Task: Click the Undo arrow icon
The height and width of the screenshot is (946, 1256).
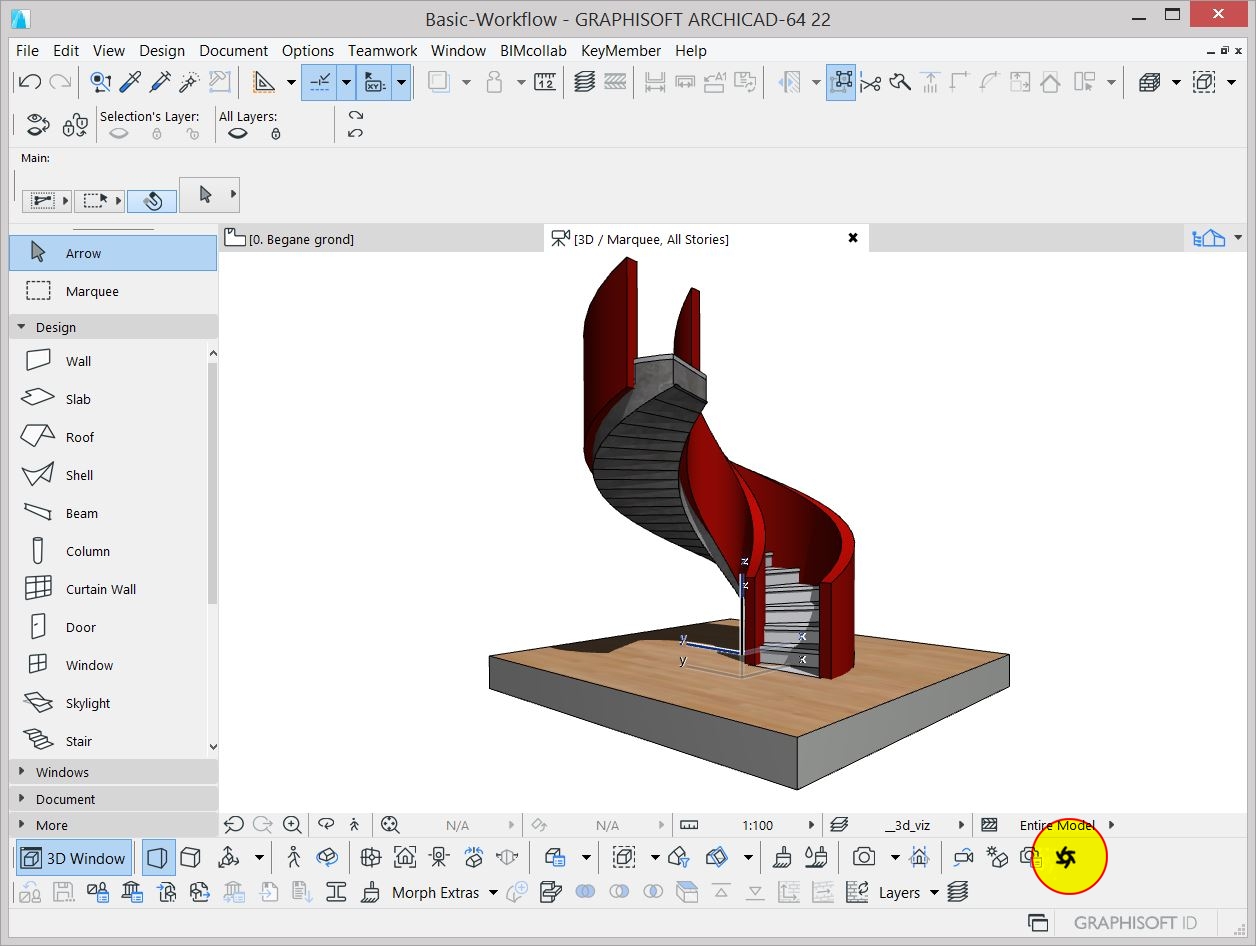Action: point(29,82)
